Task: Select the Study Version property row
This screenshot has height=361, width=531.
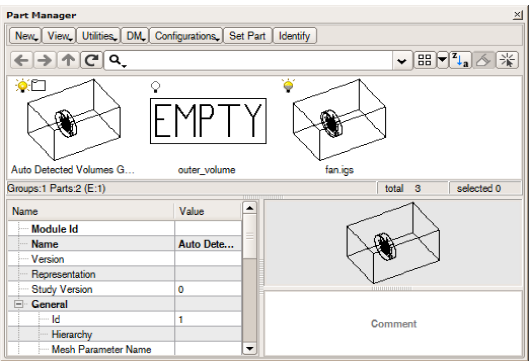Action: click(x=125, y=289)
